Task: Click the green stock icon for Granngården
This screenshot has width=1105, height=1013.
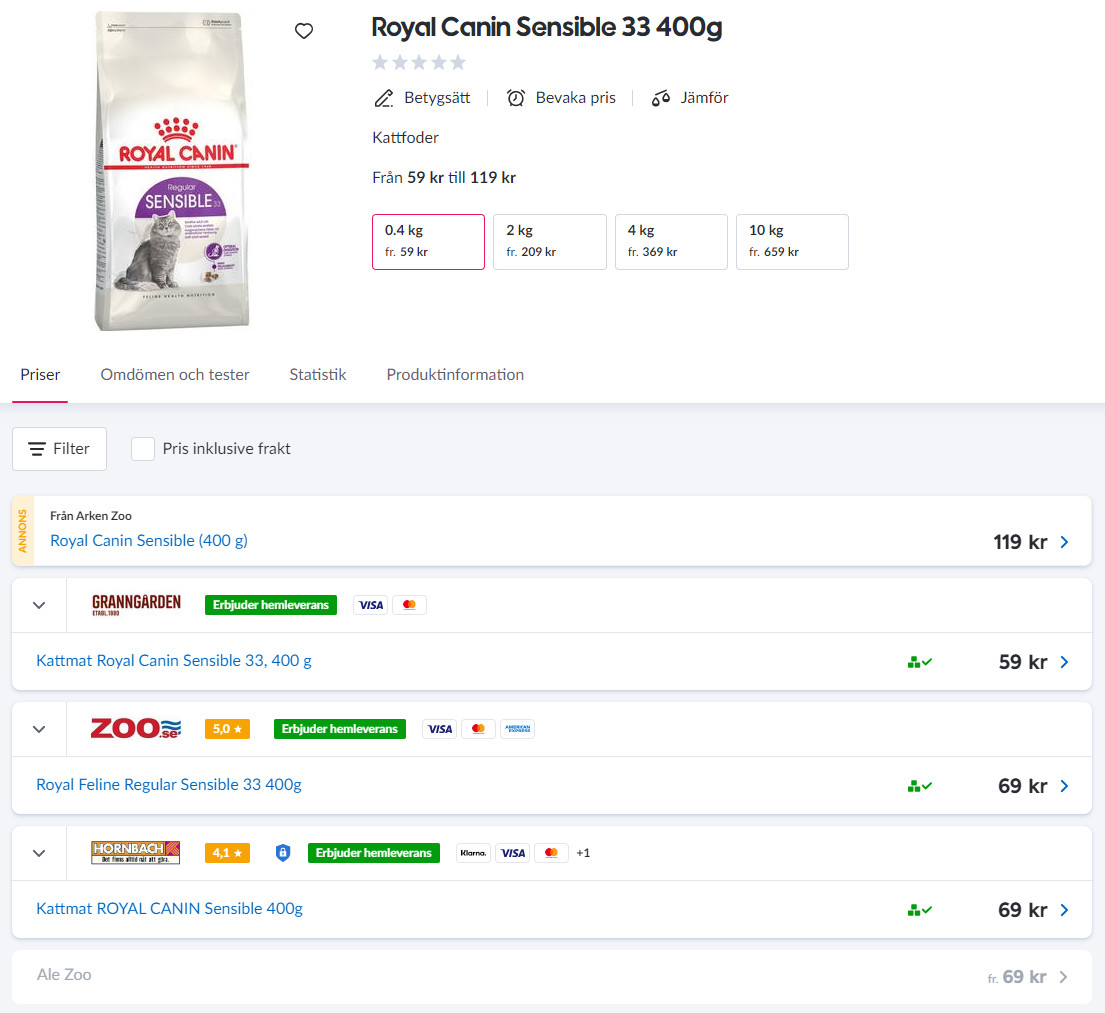Action: point(919,662)
